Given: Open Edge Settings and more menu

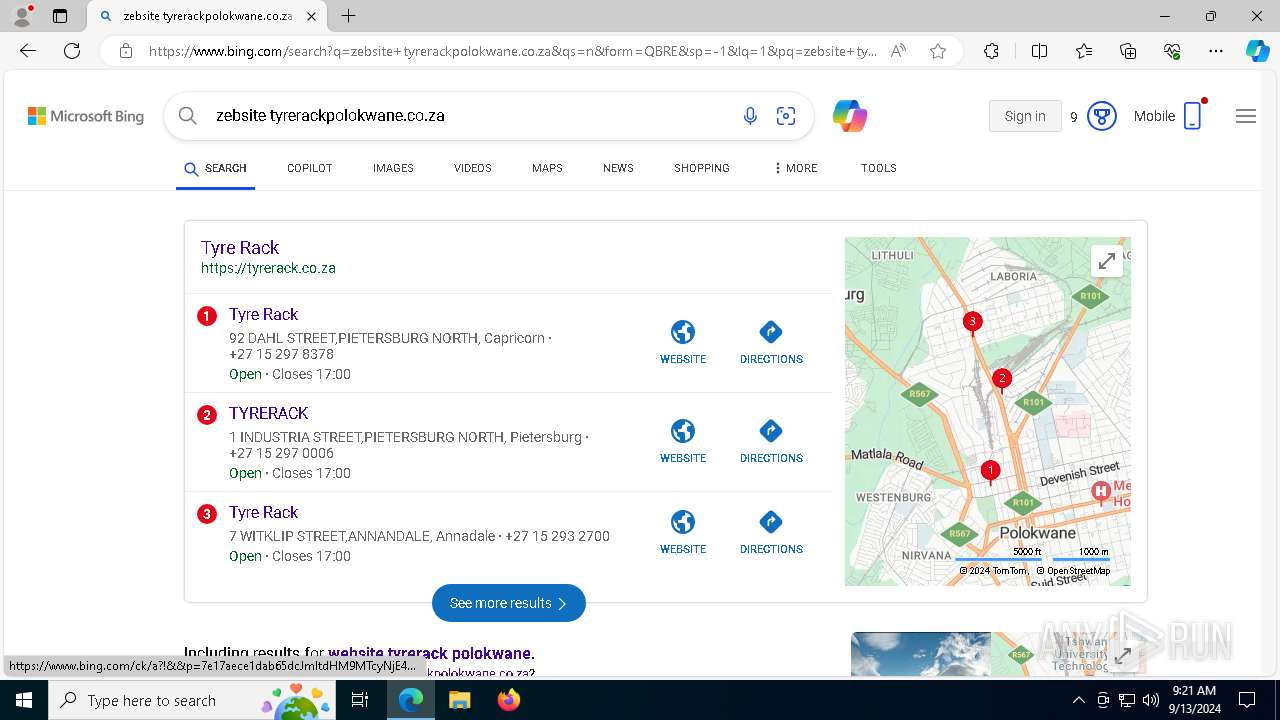Looking at the screenshot, I should pyautogui.click(x=1216, y=51).
